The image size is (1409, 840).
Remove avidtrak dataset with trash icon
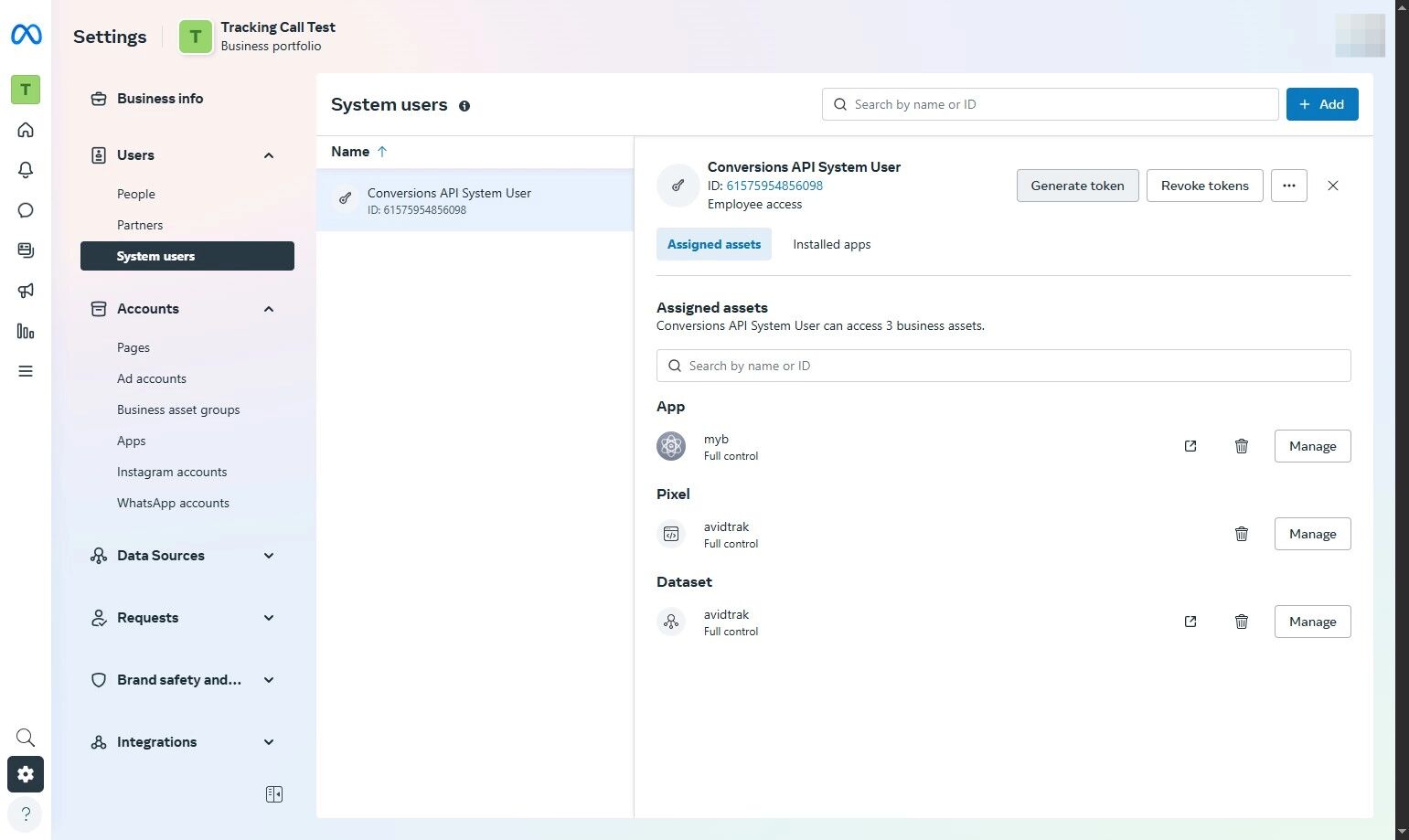click(x=1242, y=622)
